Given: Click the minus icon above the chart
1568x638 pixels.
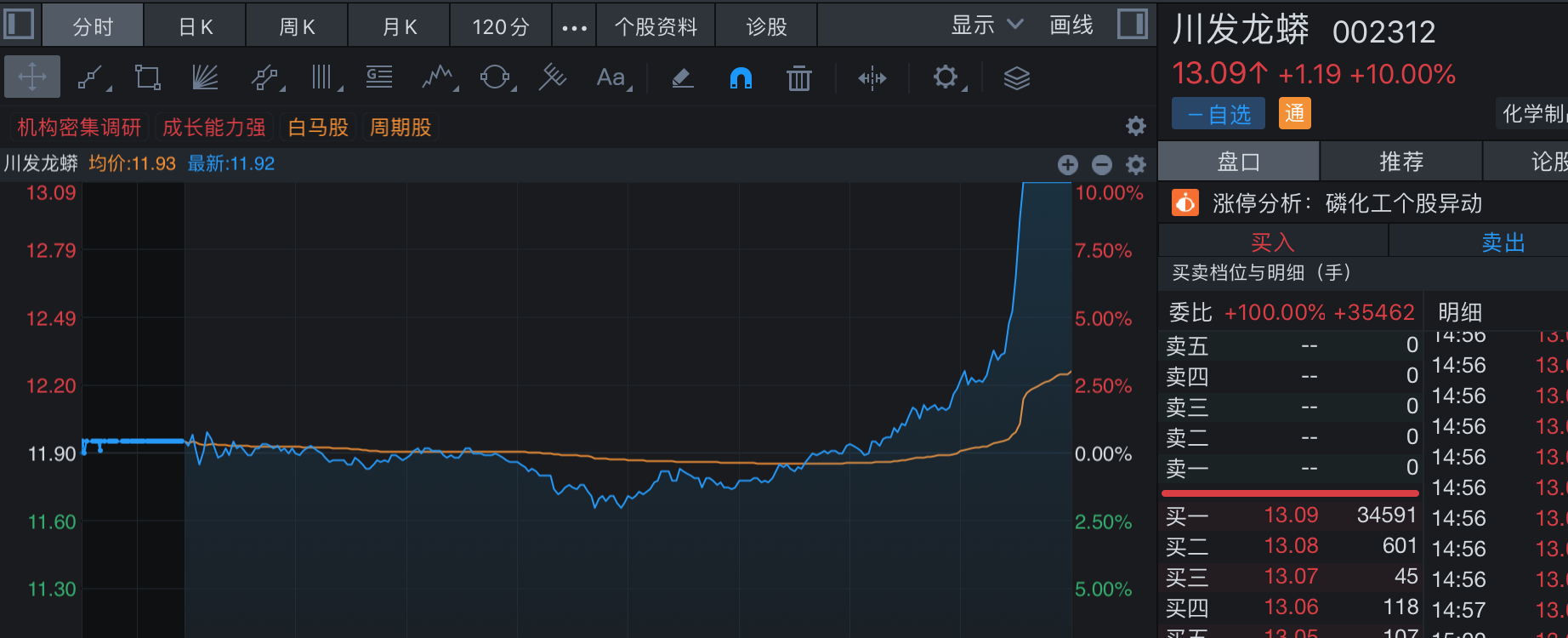Looking at the screenshot, I should (x=1102, y=164).
